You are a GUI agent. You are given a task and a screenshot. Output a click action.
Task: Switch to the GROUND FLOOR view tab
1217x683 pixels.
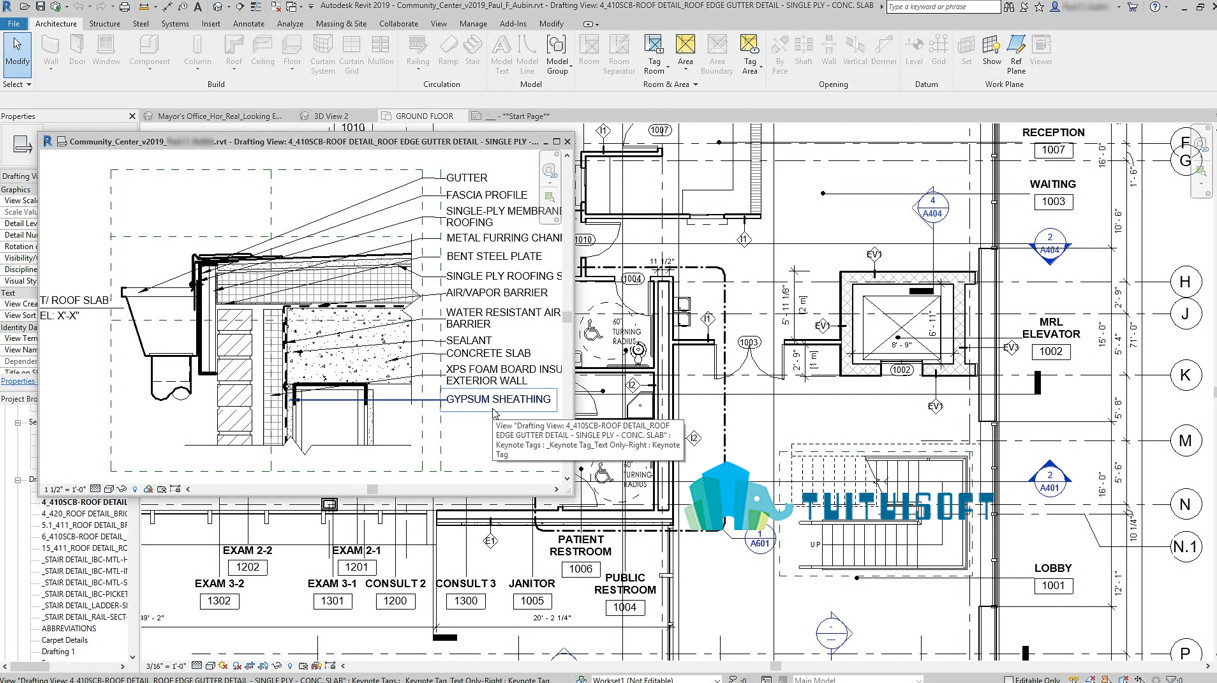(424, 116)
